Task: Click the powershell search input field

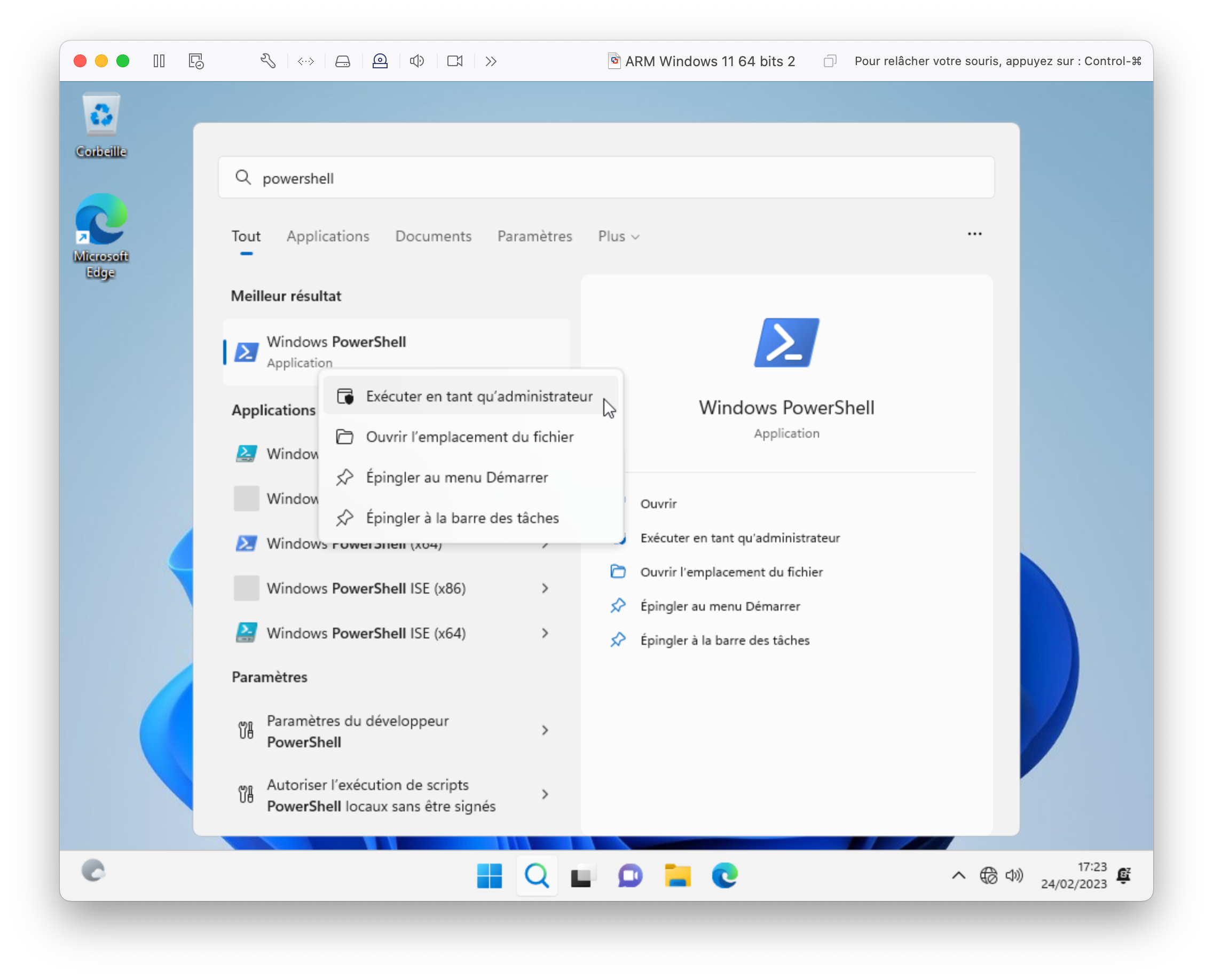Action: coord(606,178)
